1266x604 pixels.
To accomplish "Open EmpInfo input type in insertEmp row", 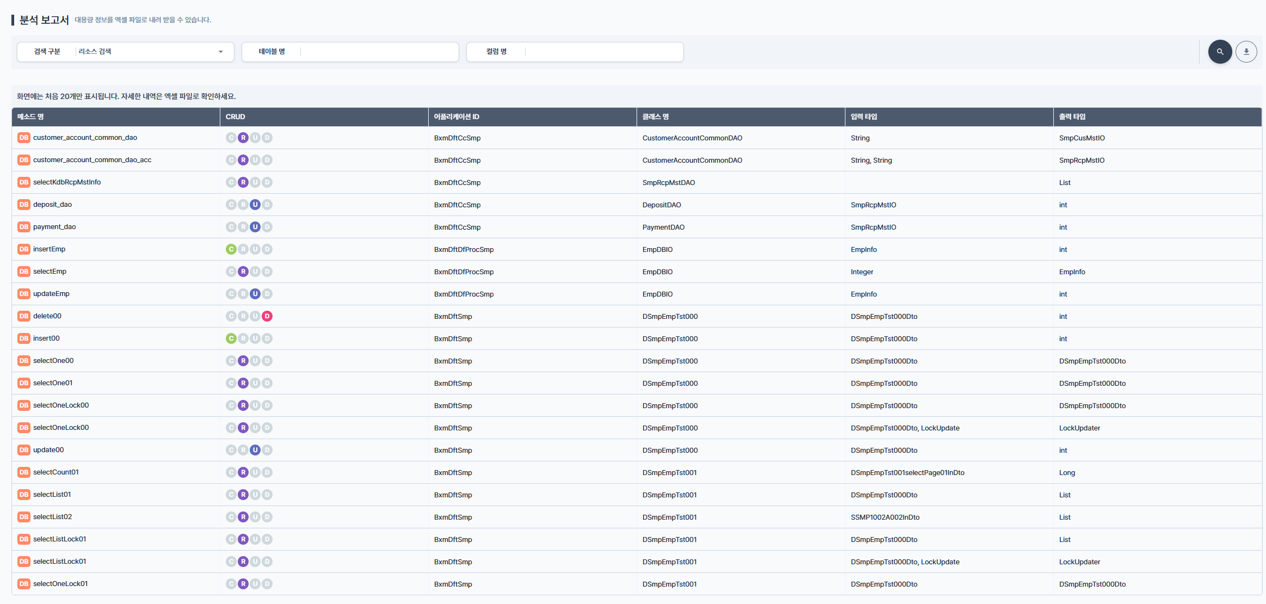I will (x=864, y=250).
